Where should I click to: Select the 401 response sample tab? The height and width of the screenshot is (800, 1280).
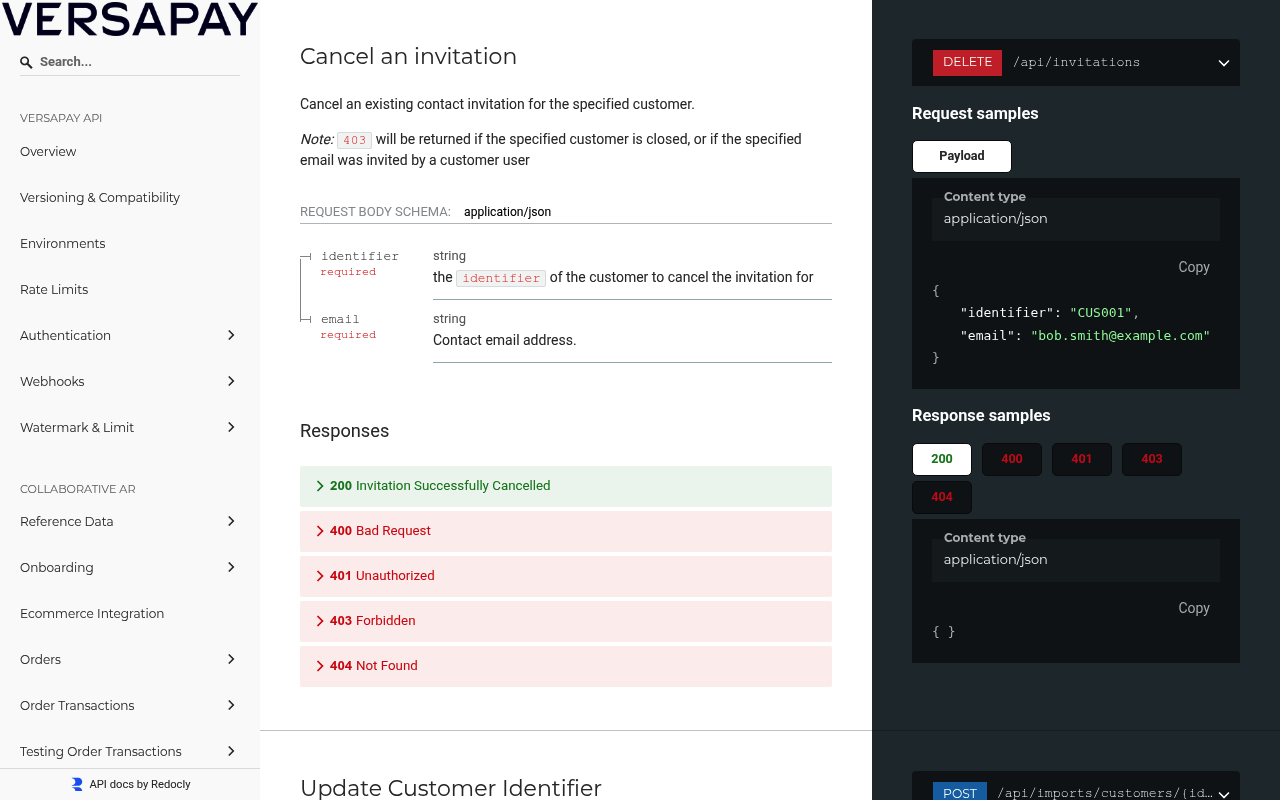click(x=1082, y=459)
